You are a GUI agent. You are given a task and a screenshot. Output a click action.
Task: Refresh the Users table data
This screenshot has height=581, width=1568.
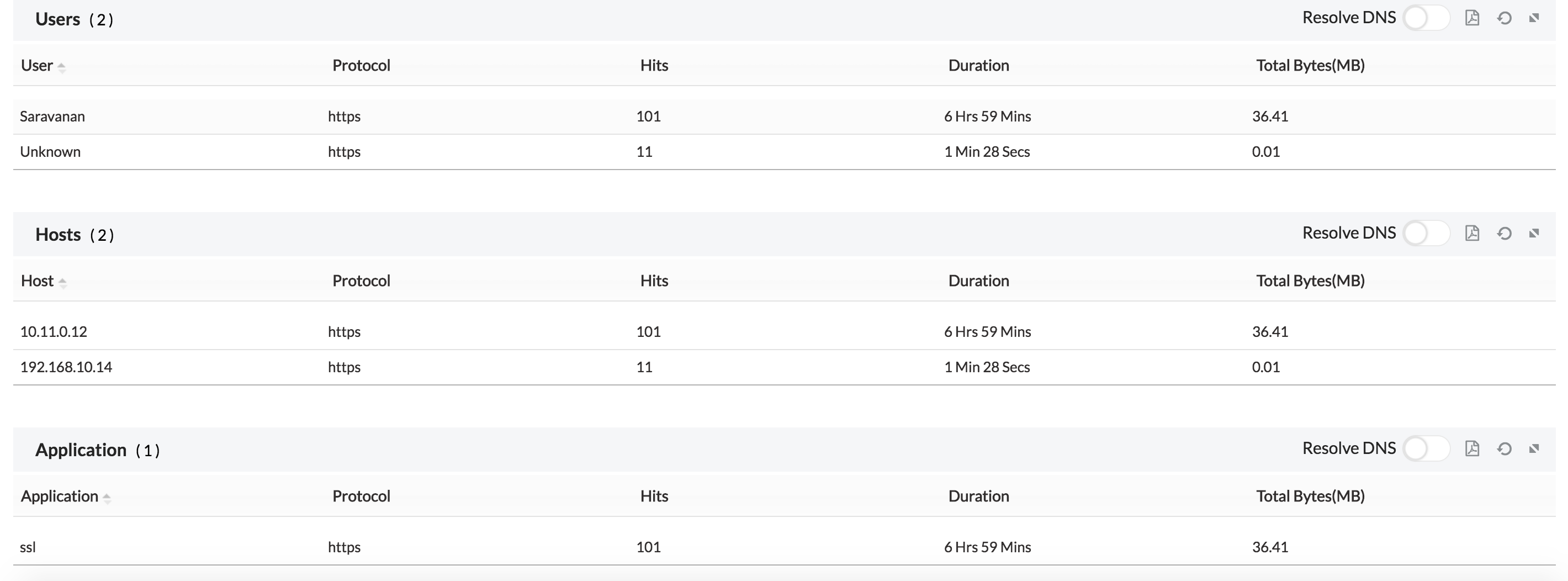coord(1505,18)
